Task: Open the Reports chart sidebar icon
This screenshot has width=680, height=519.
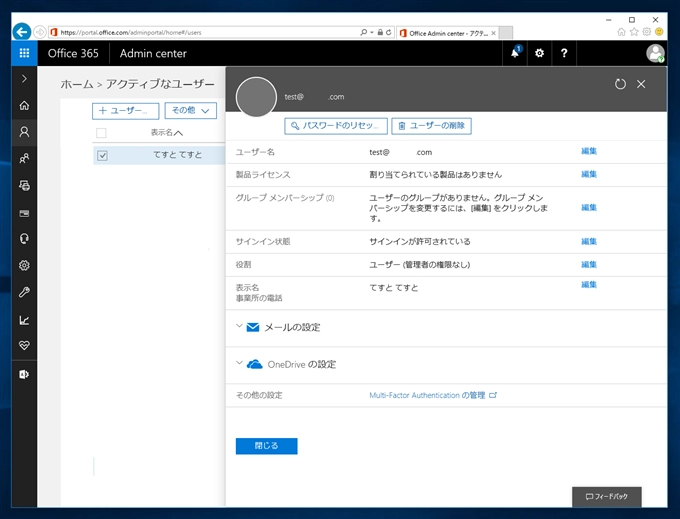Action: (24, 320)
